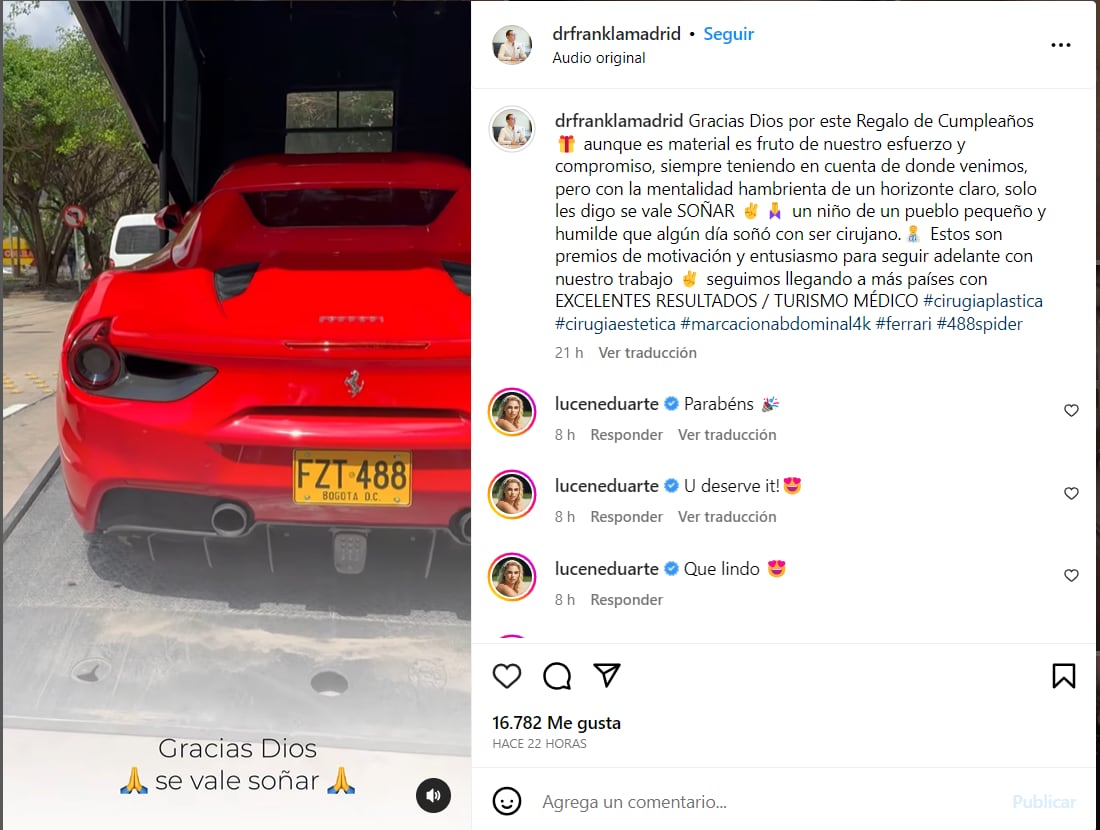Open luceneduarte's profile avatar on first comment
The width and height of the screenshot is (1100, 830).
coord(512,412)
